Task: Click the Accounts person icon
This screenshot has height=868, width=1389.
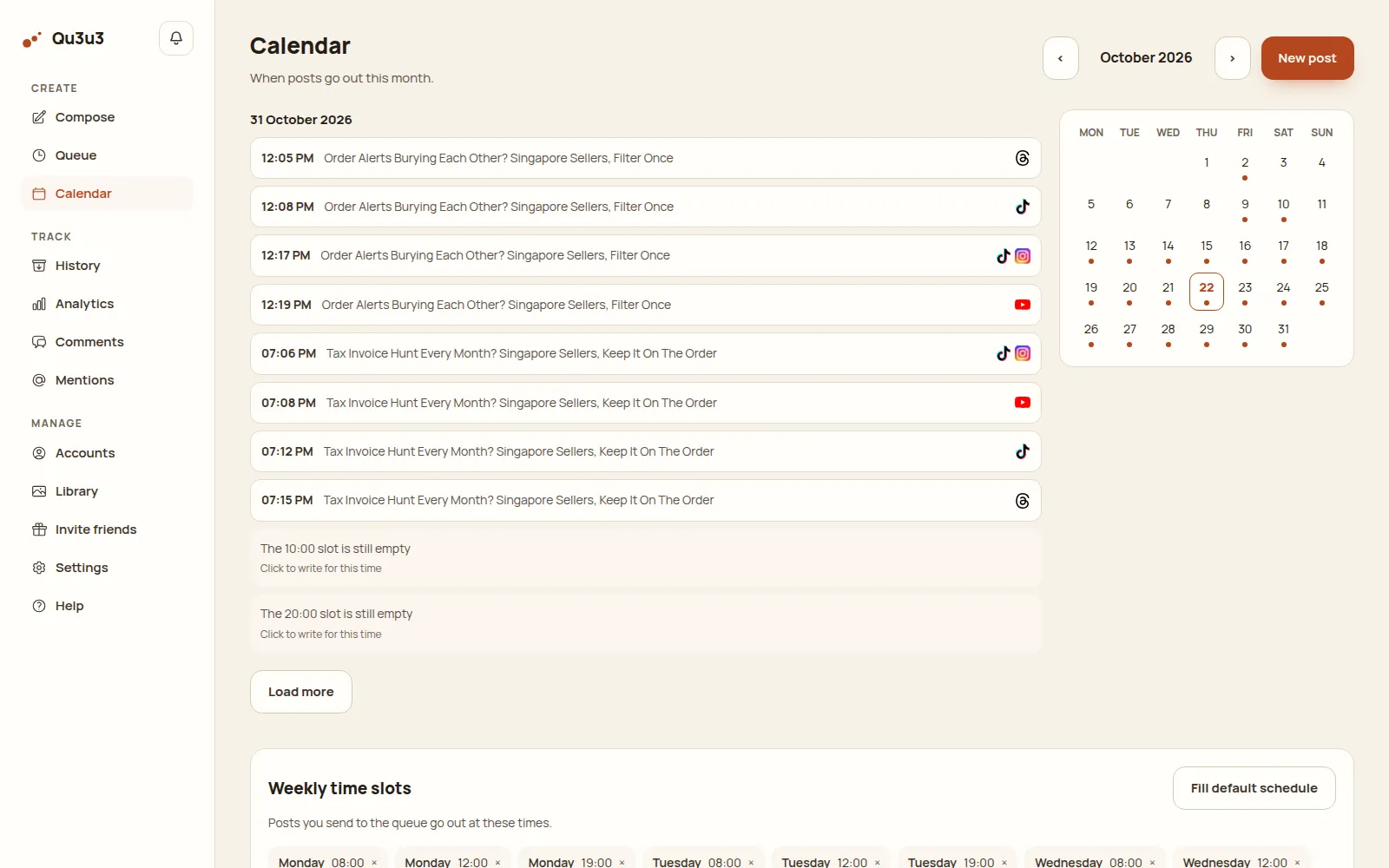Action: [39, 453]
